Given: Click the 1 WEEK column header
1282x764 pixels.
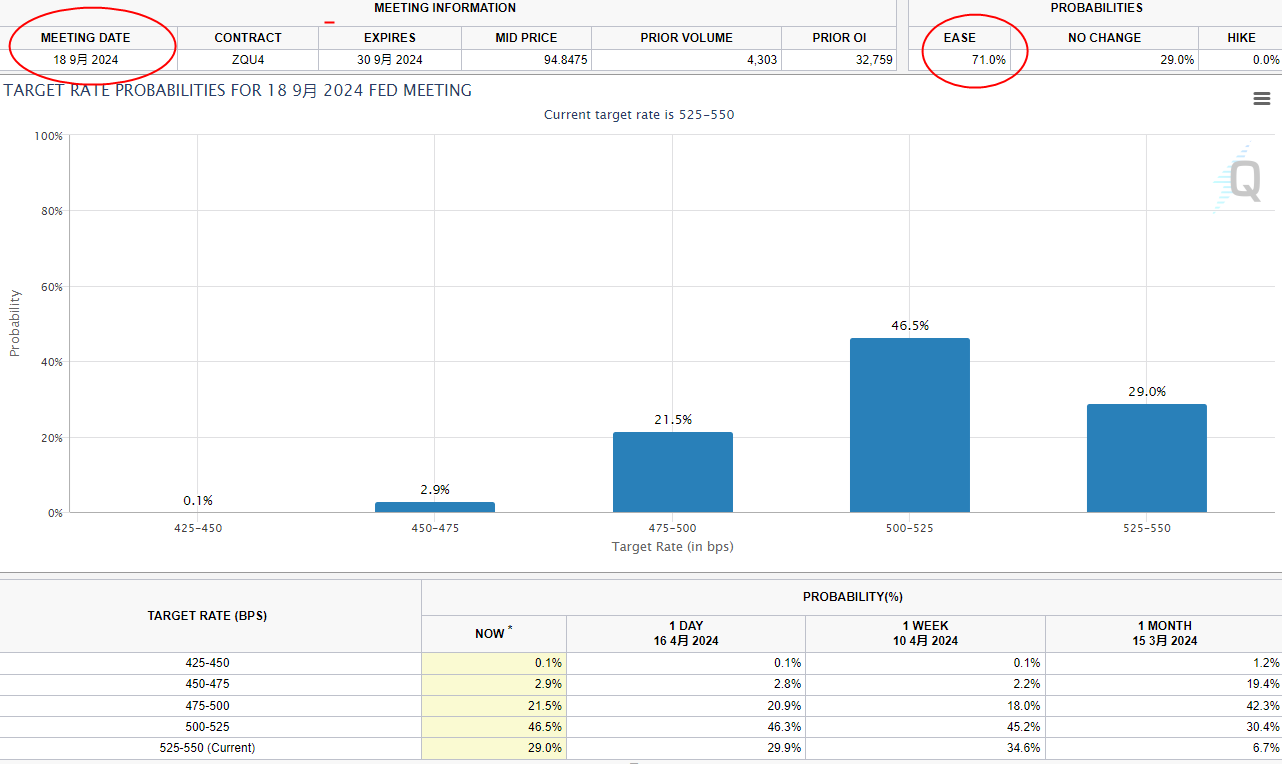Looking at the screenshot, I should [x=925, y=633].
